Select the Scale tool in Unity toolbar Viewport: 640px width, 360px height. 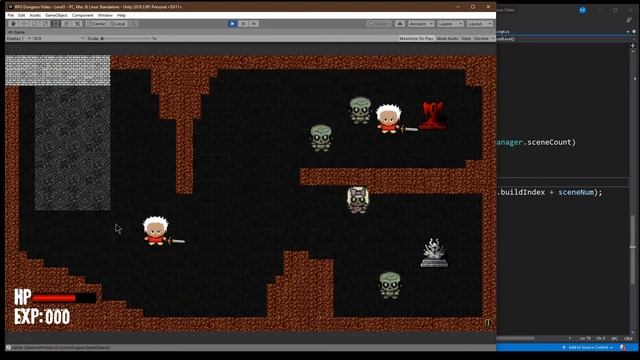45,24
